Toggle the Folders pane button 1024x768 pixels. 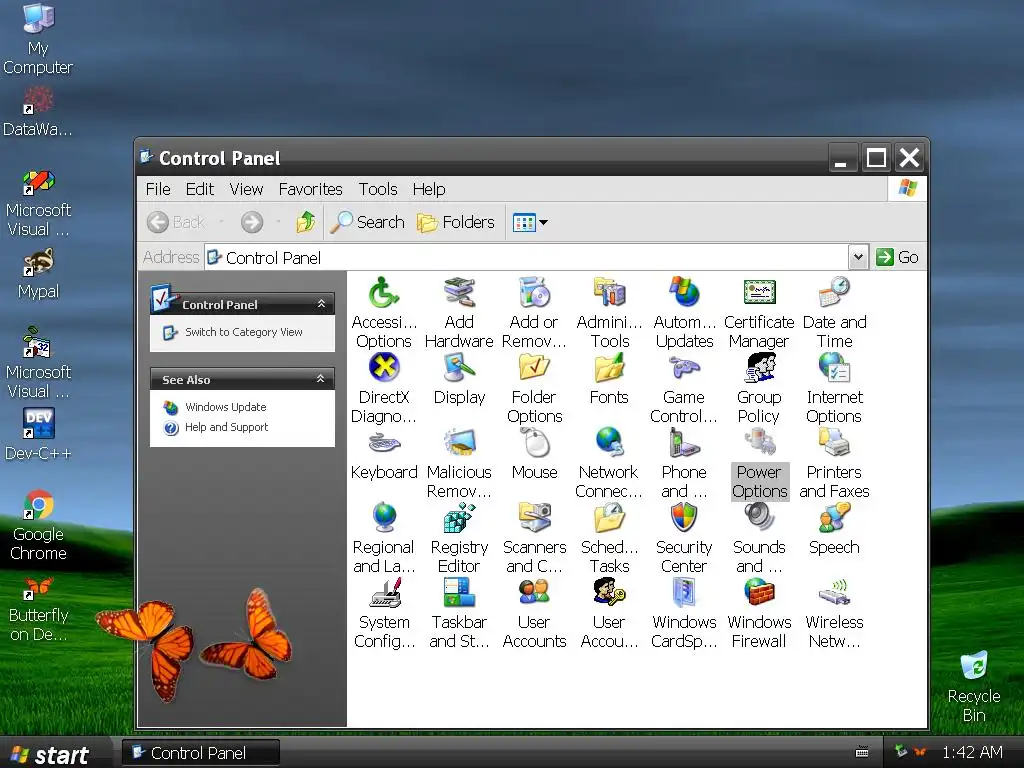456,222
